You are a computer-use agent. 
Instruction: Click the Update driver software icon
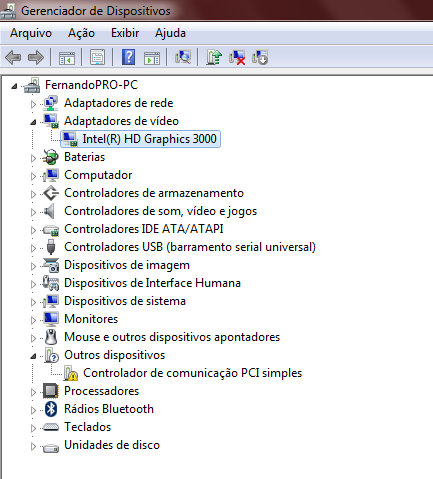[214, 57]
